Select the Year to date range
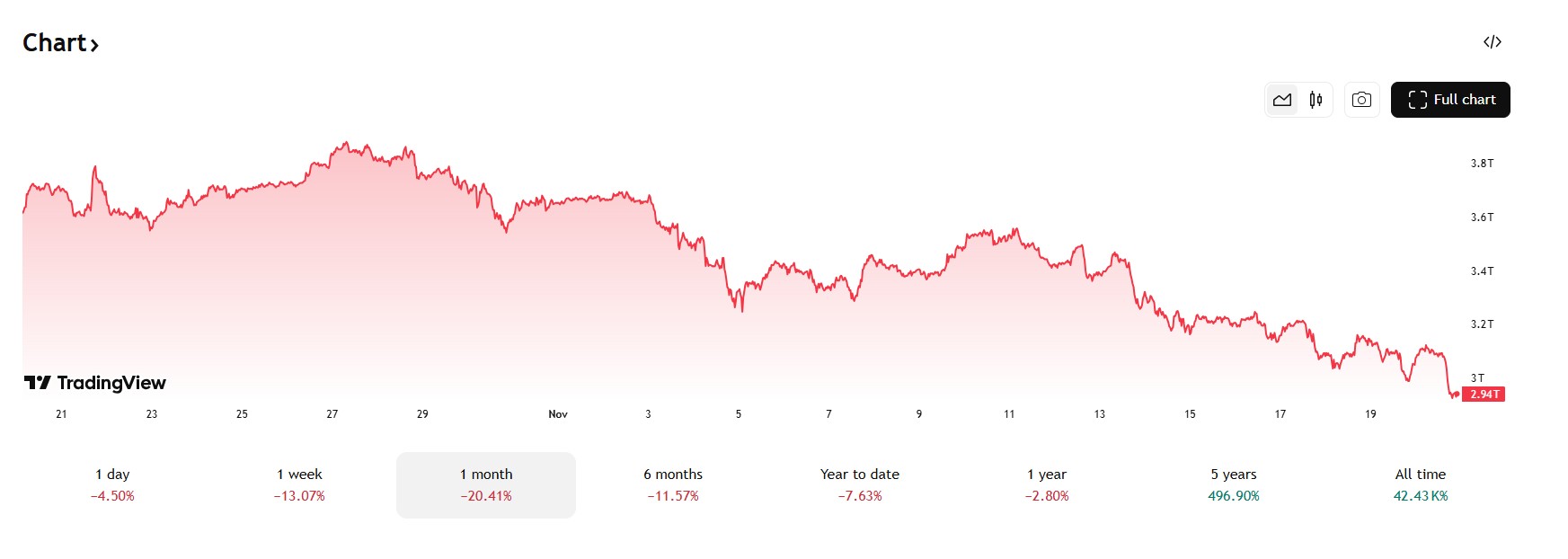Screen dimensions: 1568x559 click(860, 484)
